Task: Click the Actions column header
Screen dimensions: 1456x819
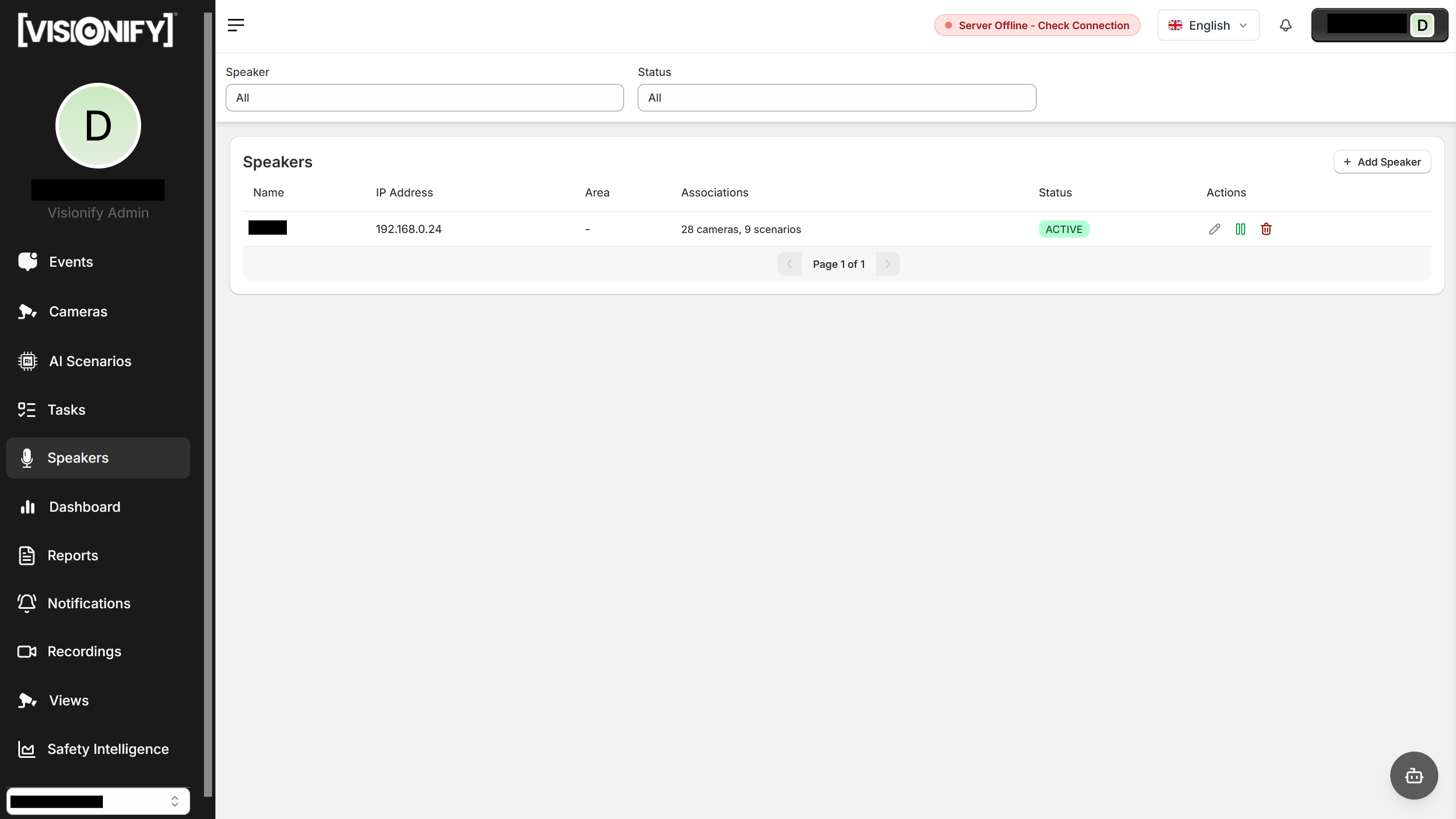Action: (x=1226, y=192)
